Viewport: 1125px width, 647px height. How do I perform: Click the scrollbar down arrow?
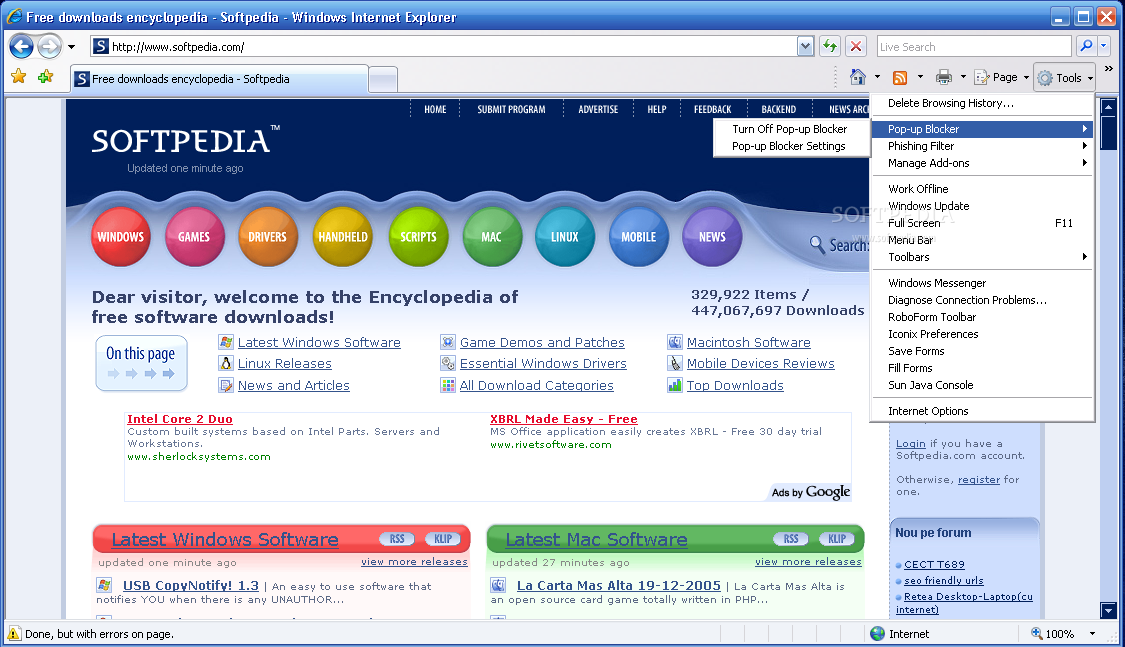[1108, 610]
